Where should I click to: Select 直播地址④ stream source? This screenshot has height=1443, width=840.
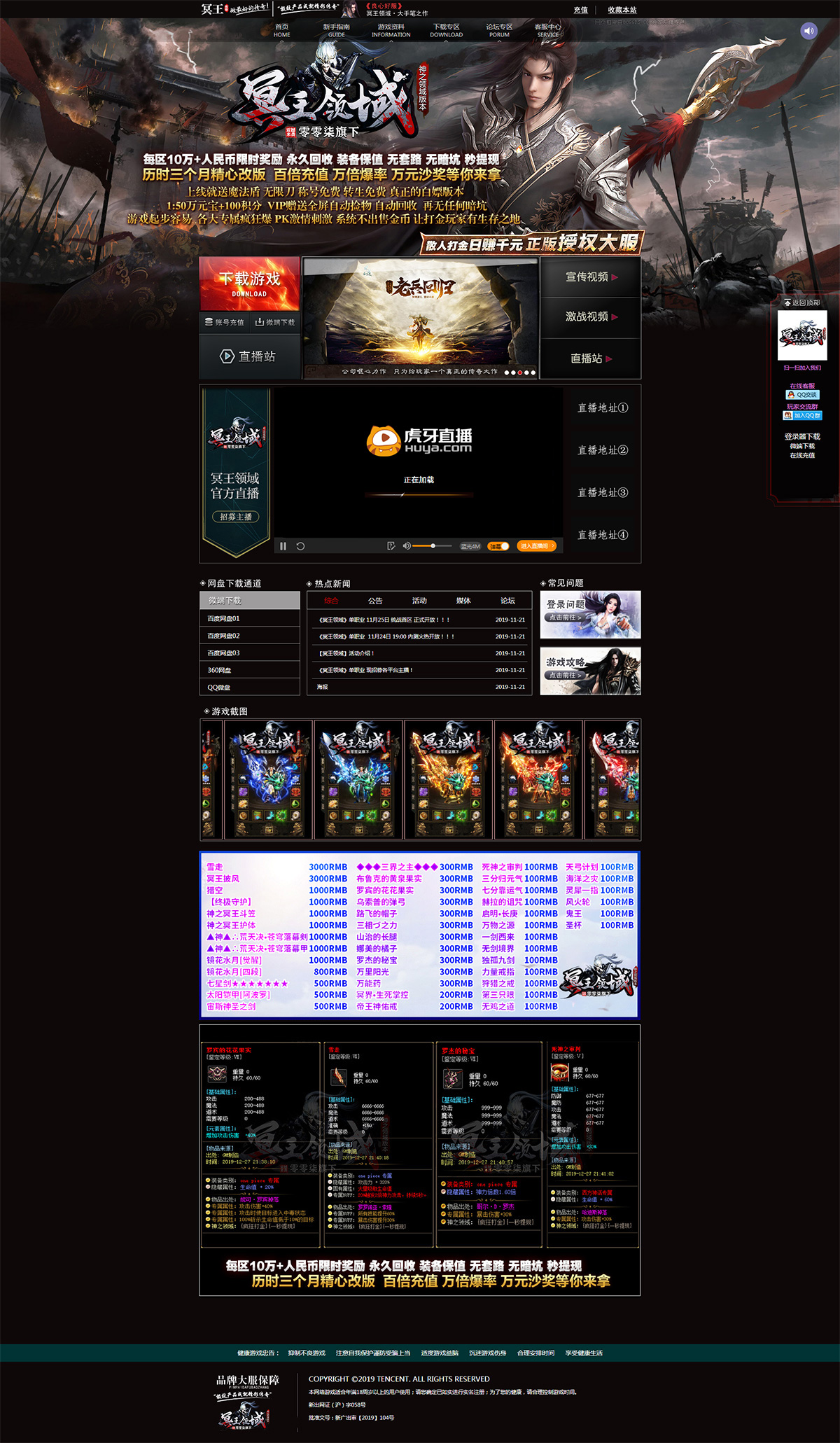pyautogui.click(x=603, y=535)
